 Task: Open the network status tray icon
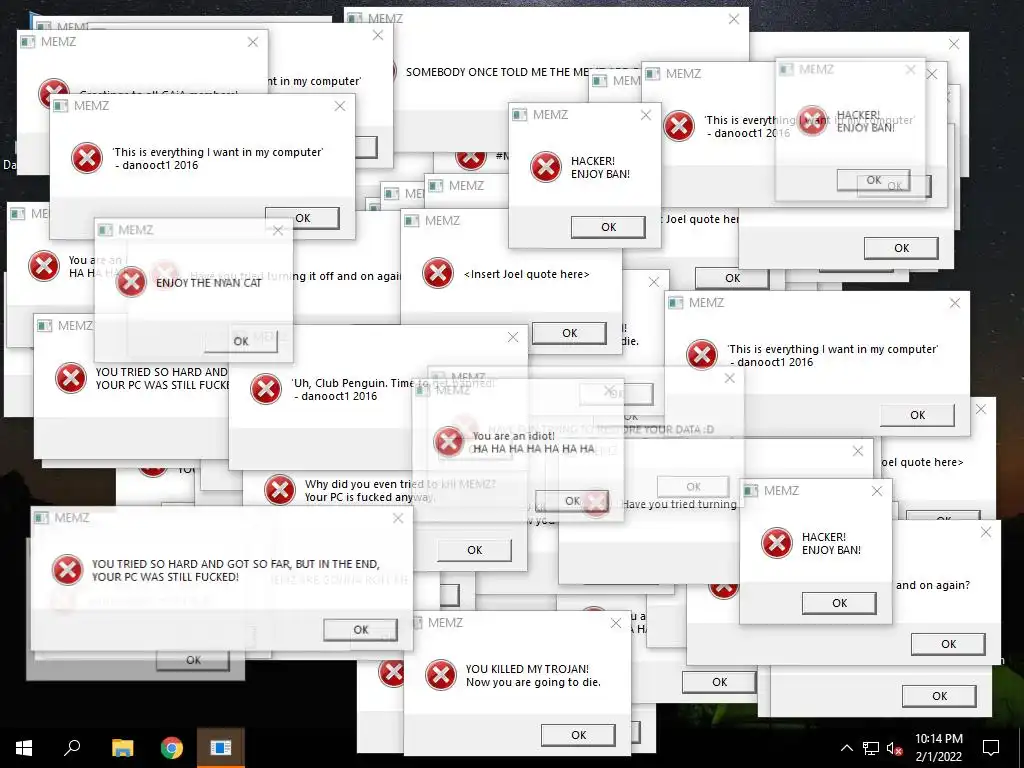871,748
